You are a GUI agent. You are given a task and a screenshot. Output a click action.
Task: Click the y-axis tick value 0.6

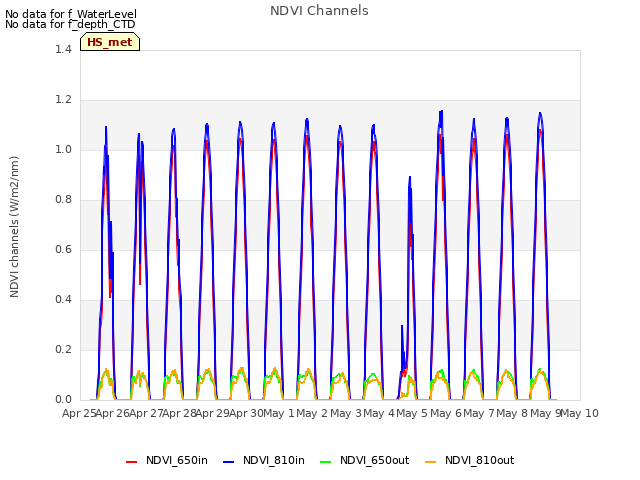(x=63, y=249)
